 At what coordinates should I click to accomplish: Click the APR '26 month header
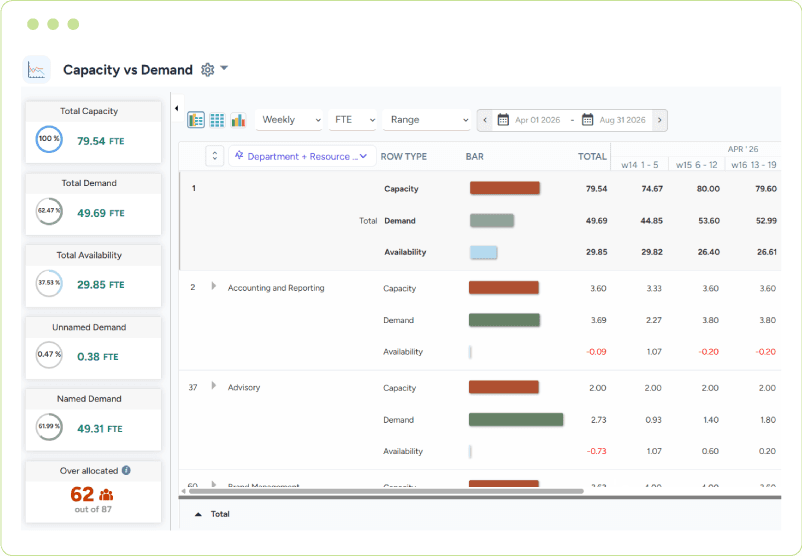pyautogui.click(x=743, y=149)
